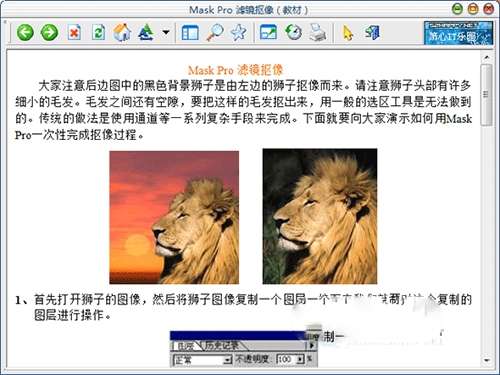The width and height of the screenshot is (500, 375).
Task: Refresh the page using the green arrows icon
Action: (x=98, y=32)
